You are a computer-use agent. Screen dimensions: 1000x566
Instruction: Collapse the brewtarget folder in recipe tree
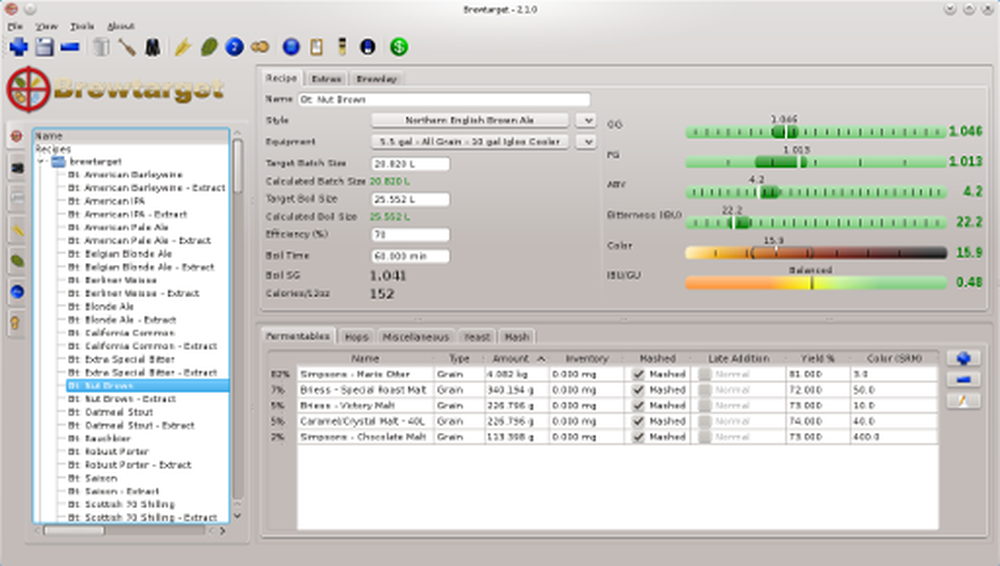[x=42, y=161]
